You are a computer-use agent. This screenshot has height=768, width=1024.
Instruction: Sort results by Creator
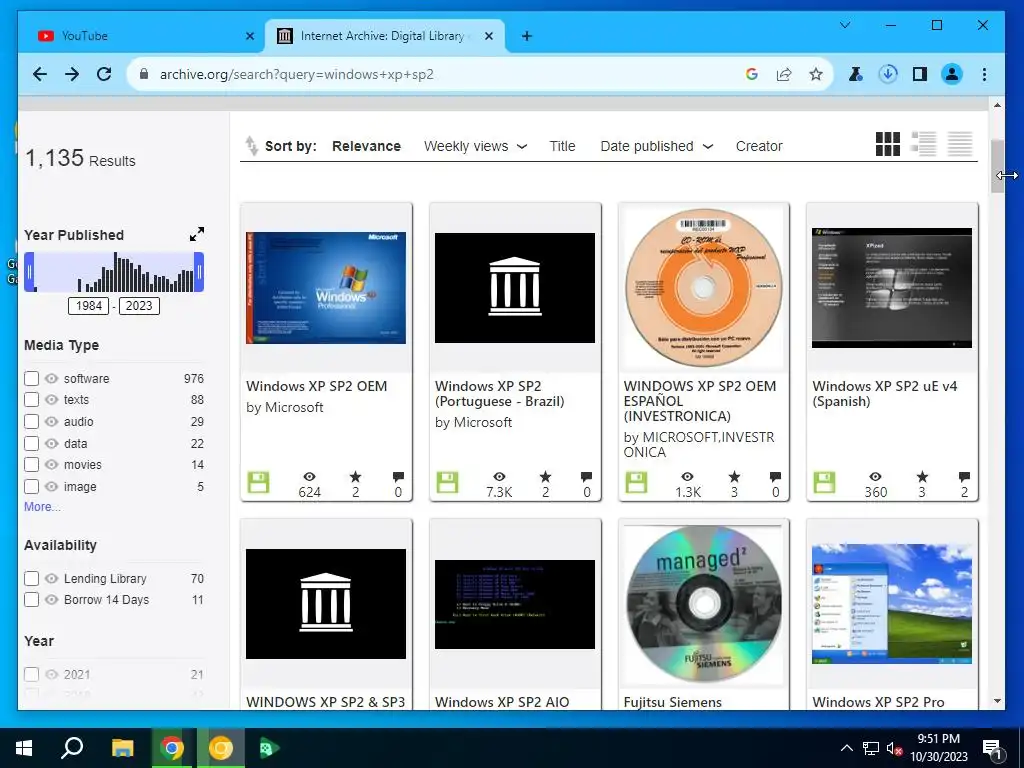click(759, 146)
